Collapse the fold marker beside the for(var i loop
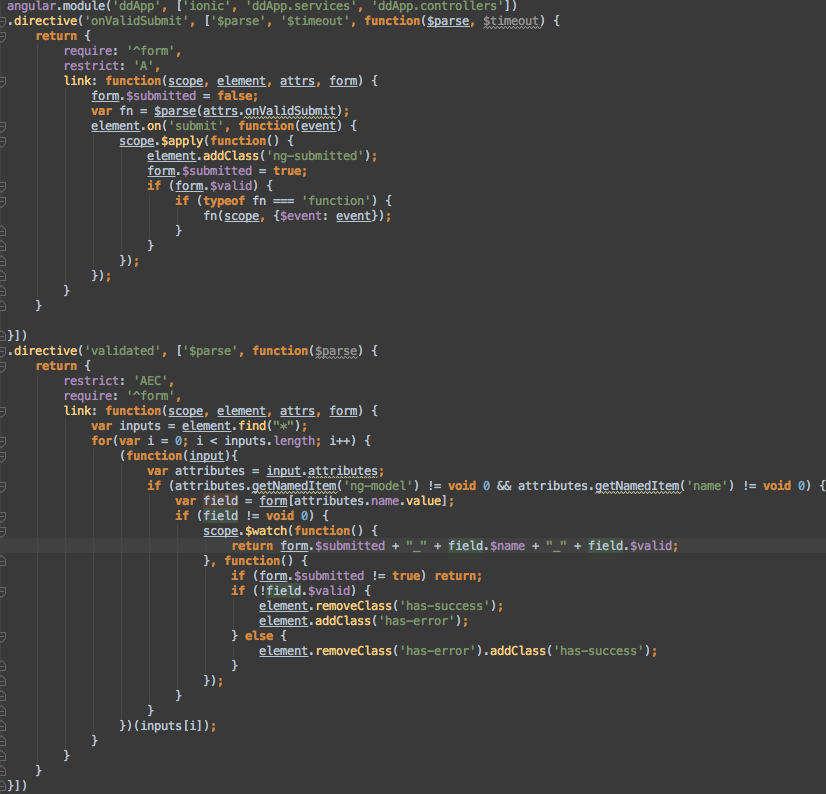The width and height of the screenshot is (826, 794). (x=3, y=442)
